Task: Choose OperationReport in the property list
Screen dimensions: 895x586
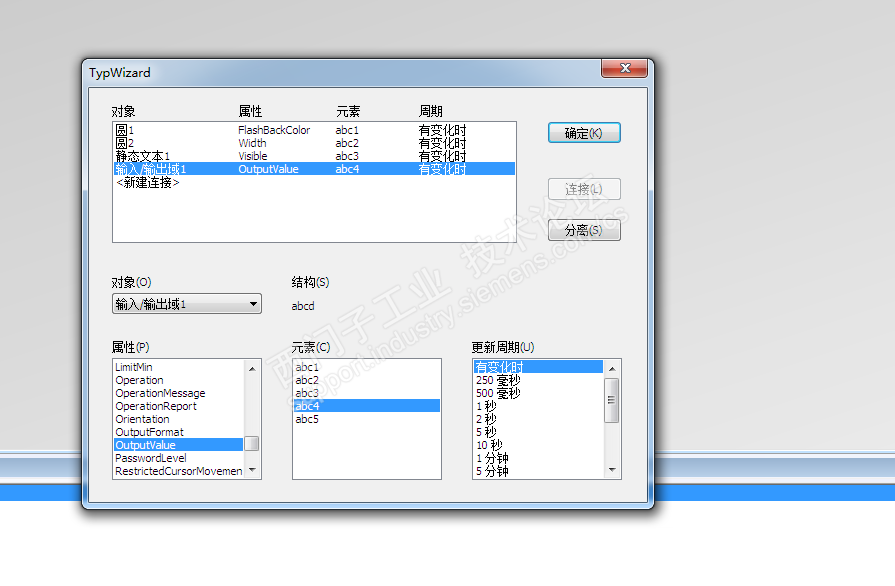Action: (179, 406)
